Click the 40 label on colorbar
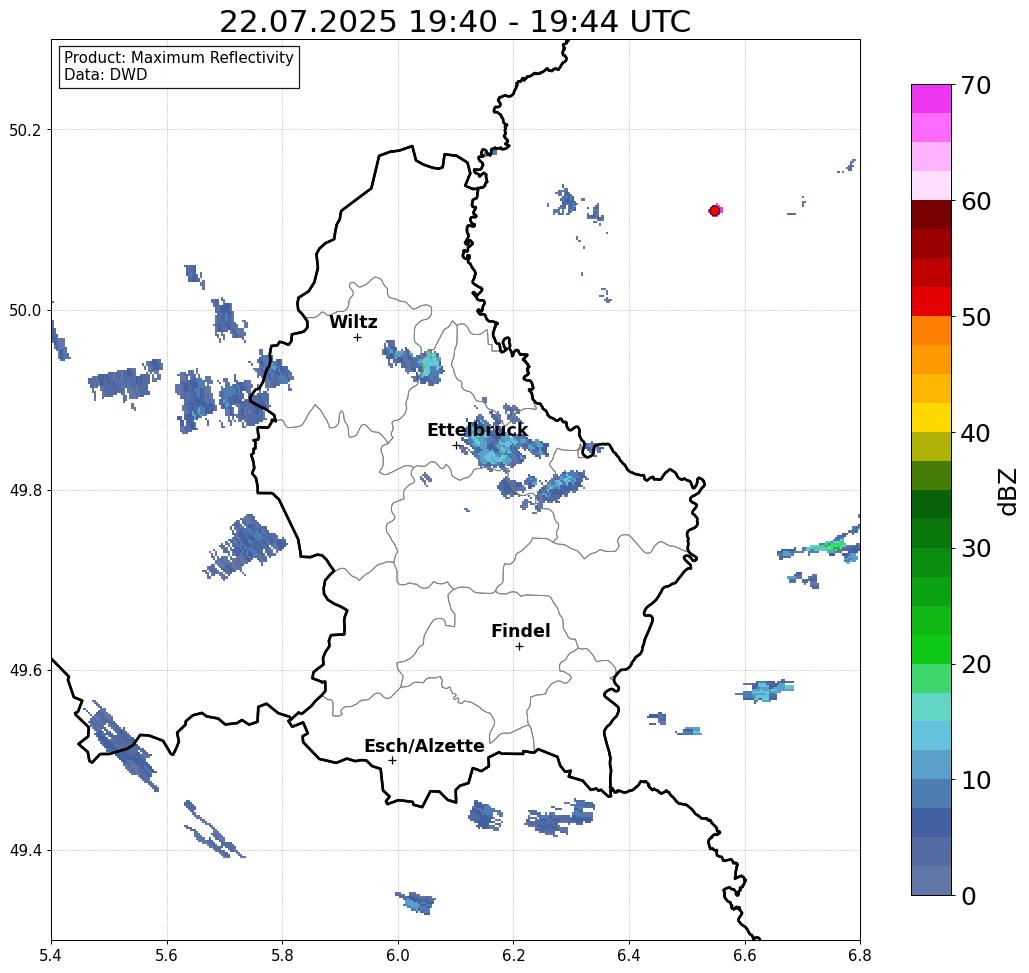Viewport: 1029px width, 973px height. point(975,433)
